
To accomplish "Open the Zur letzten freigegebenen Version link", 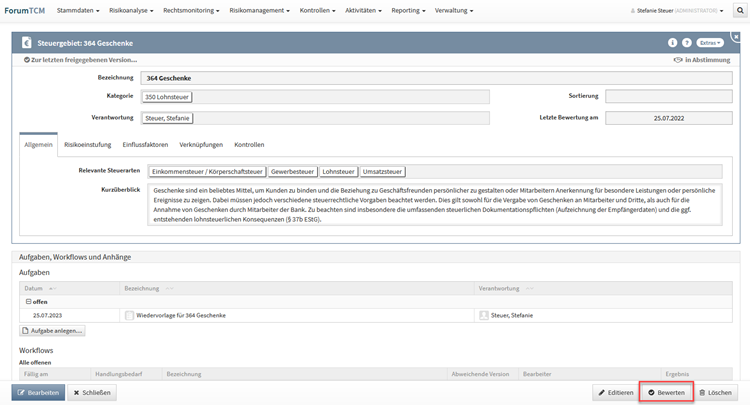I will click(x=82, y=60).
